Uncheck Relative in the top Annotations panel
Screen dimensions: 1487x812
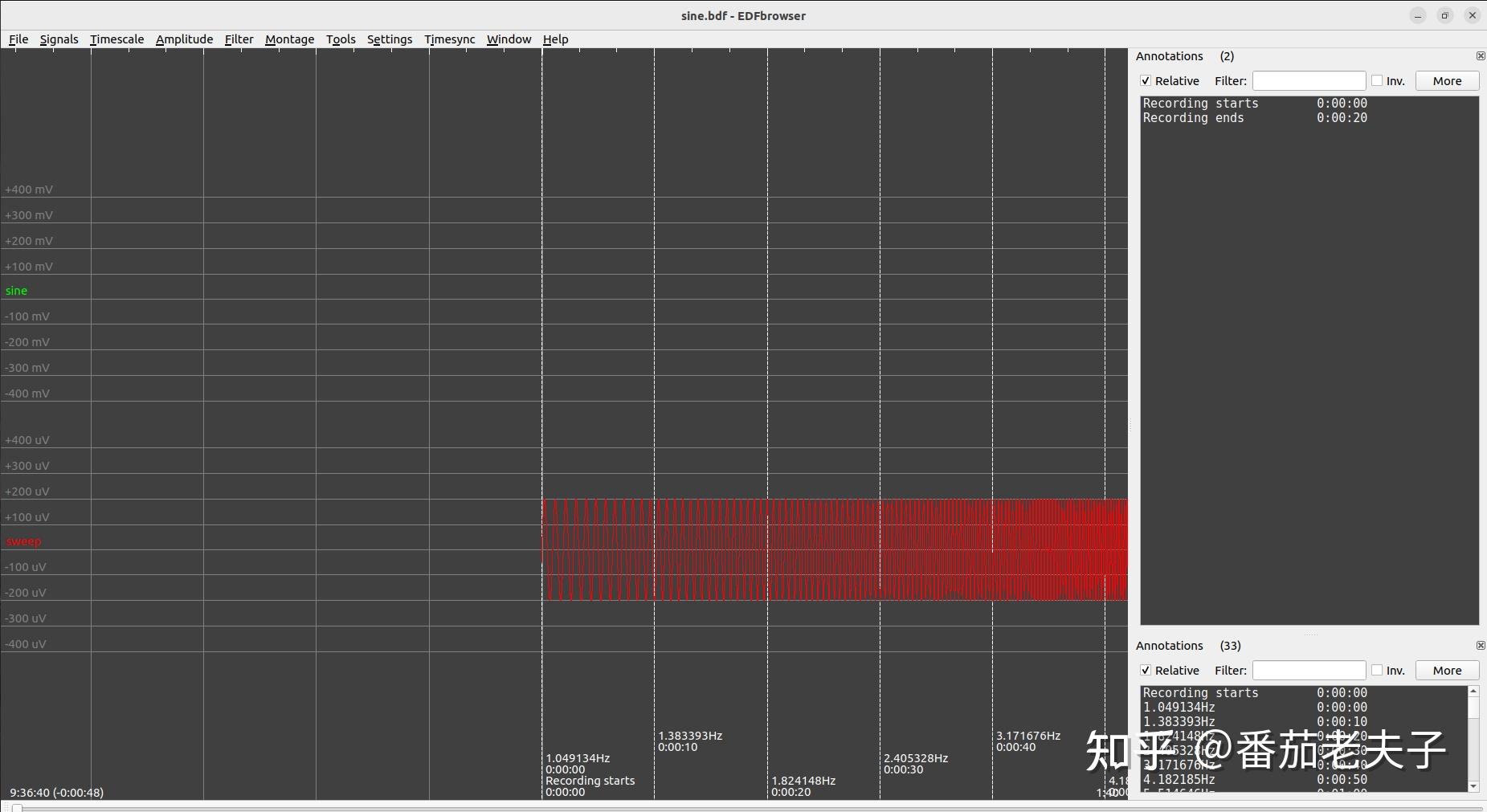(1146, 80)
